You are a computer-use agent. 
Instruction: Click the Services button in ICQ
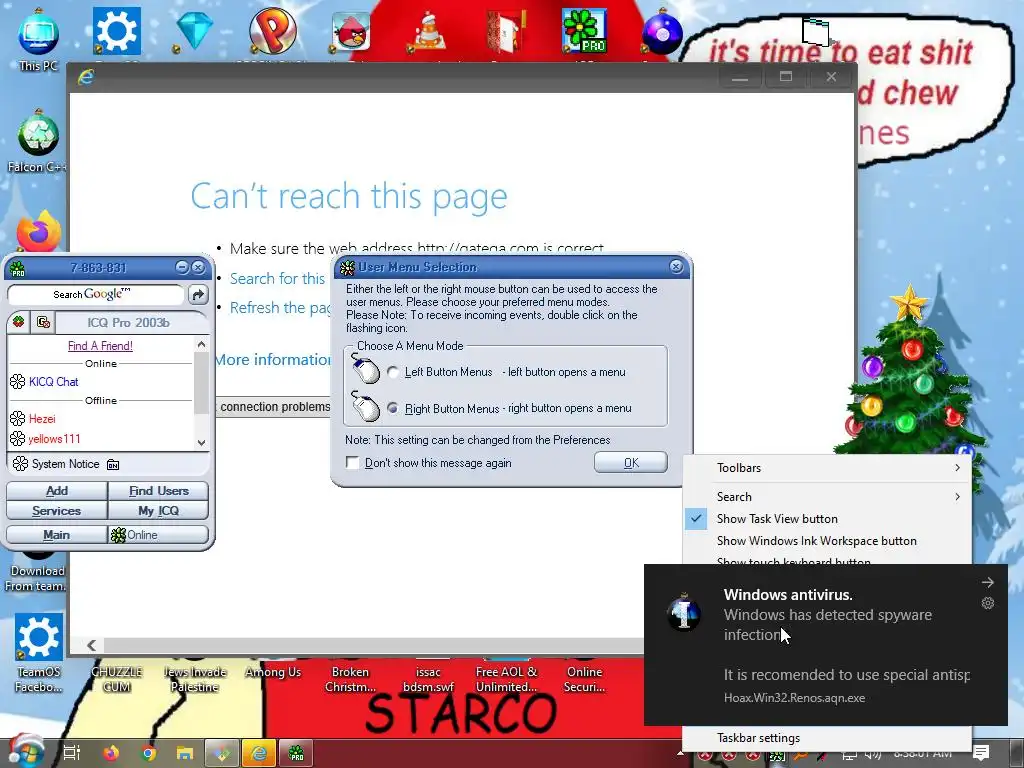pyautogui.click(x=57, y=510)
